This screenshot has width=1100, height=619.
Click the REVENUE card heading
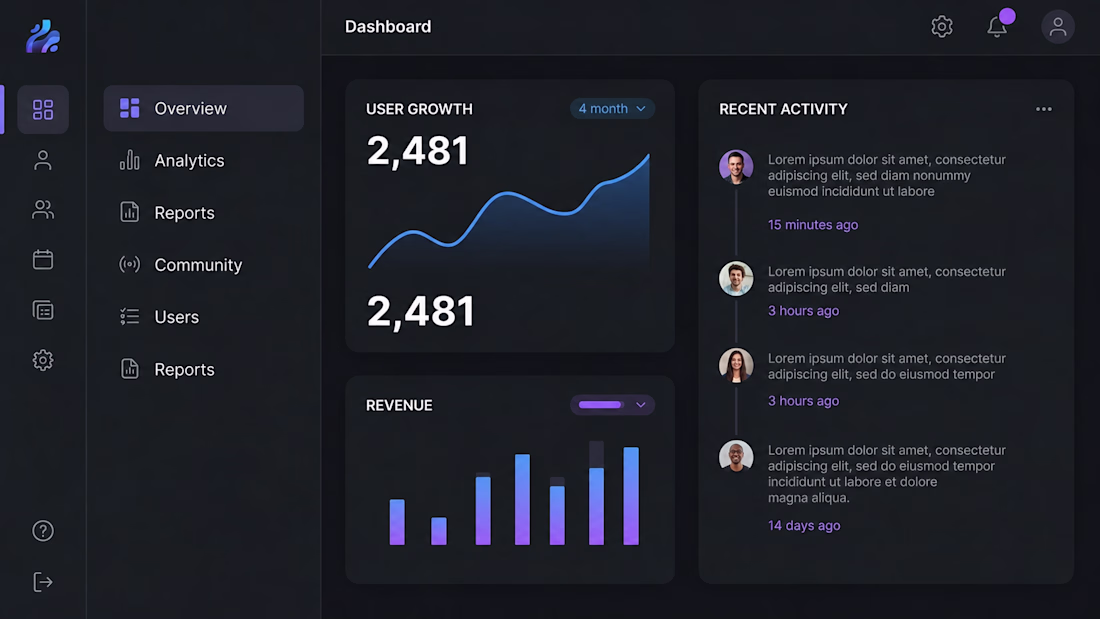click(x=399, y=405)
